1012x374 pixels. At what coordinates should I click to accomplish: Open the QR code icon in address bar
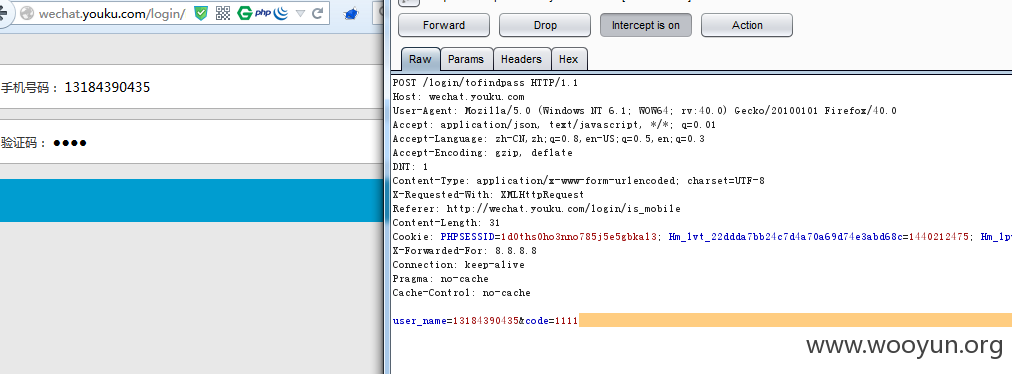point(223,13)
